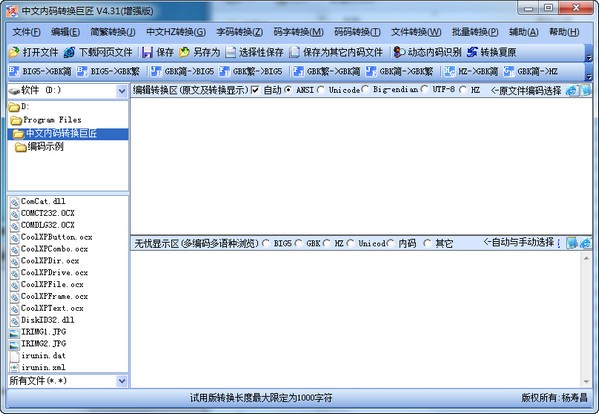The image size is (599, 414).
Task: Open the 中文HZ转换(G) menu
Action: point(176,32)
